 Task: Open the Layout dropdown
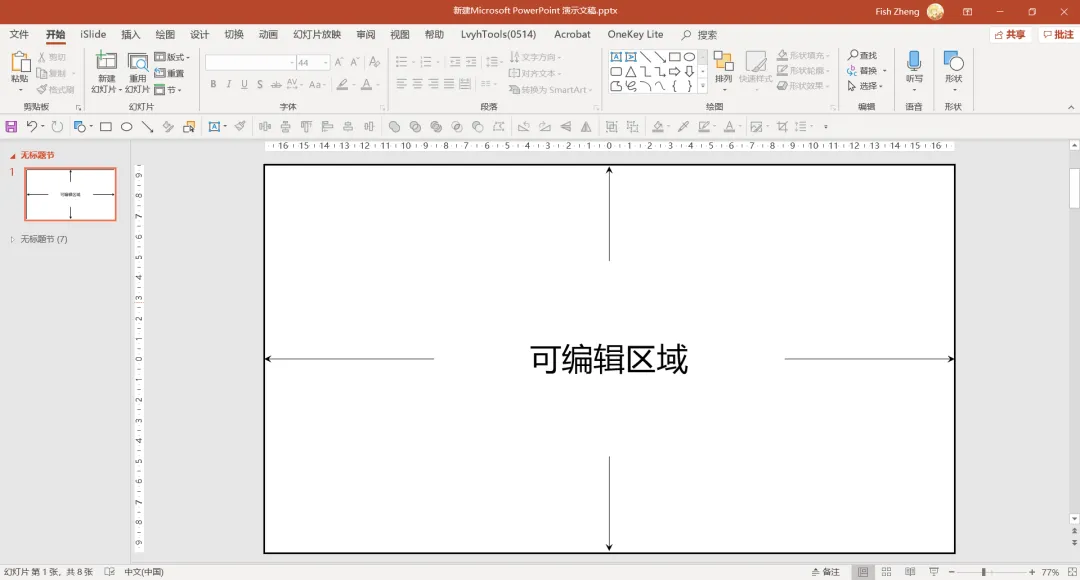tap(172, 56)
